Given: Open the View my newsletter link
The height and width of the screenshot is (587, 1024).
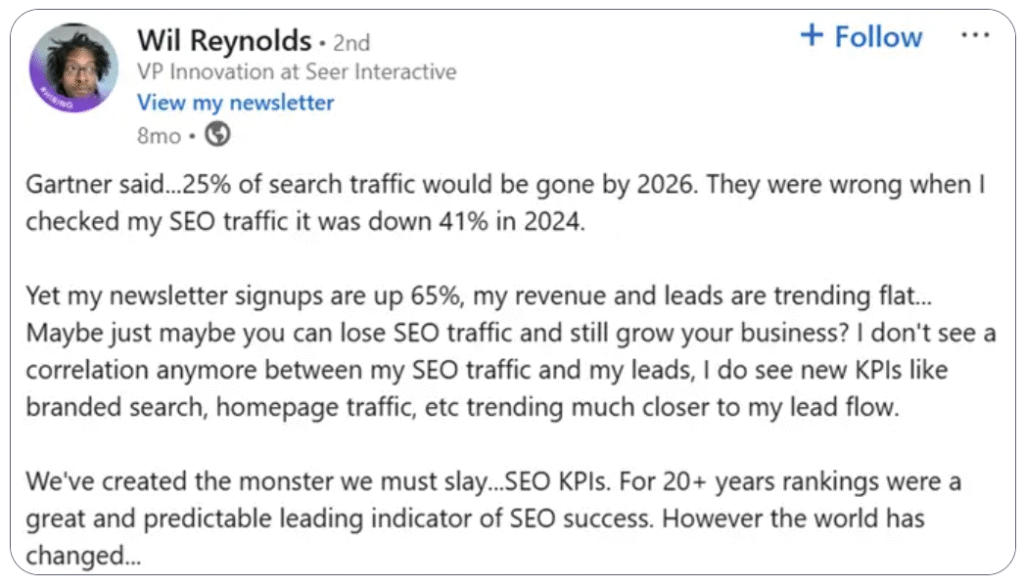Looking at the screenshot, I should (235, 103).
